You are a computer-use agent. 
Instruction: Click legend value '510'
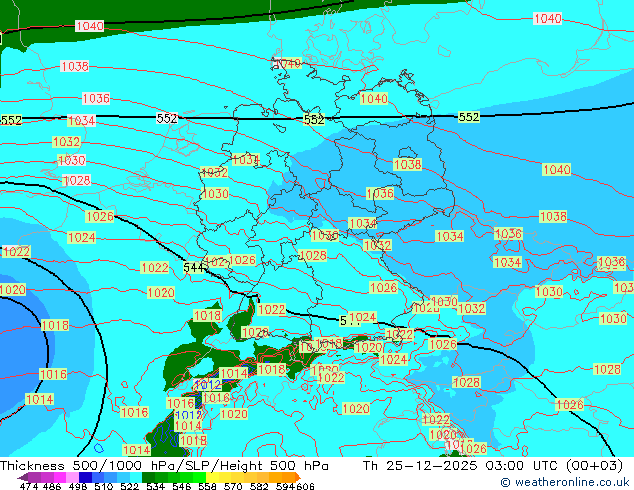pyautogui.click(x=102, y=486)
